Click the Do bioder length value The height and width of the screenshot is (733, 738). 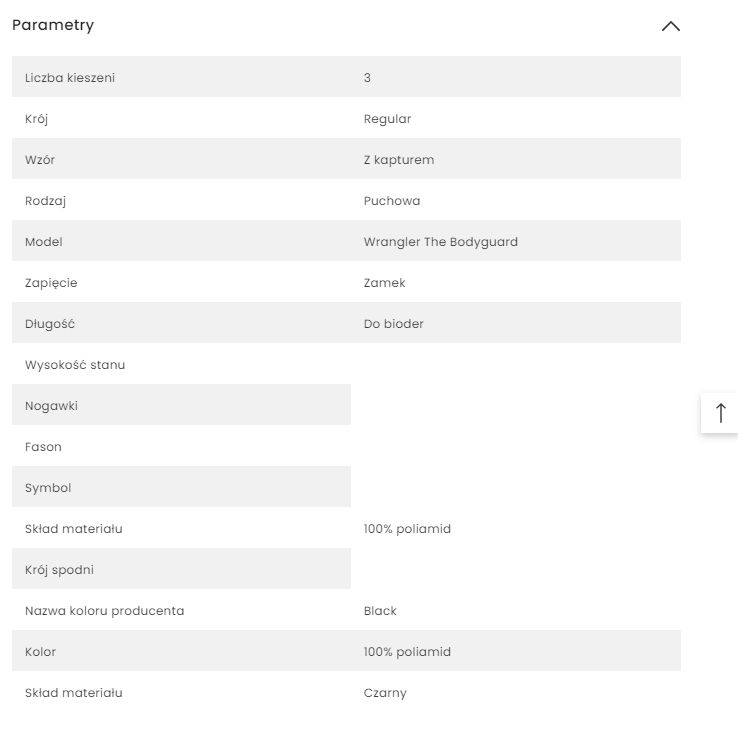(x=394, y=324)
